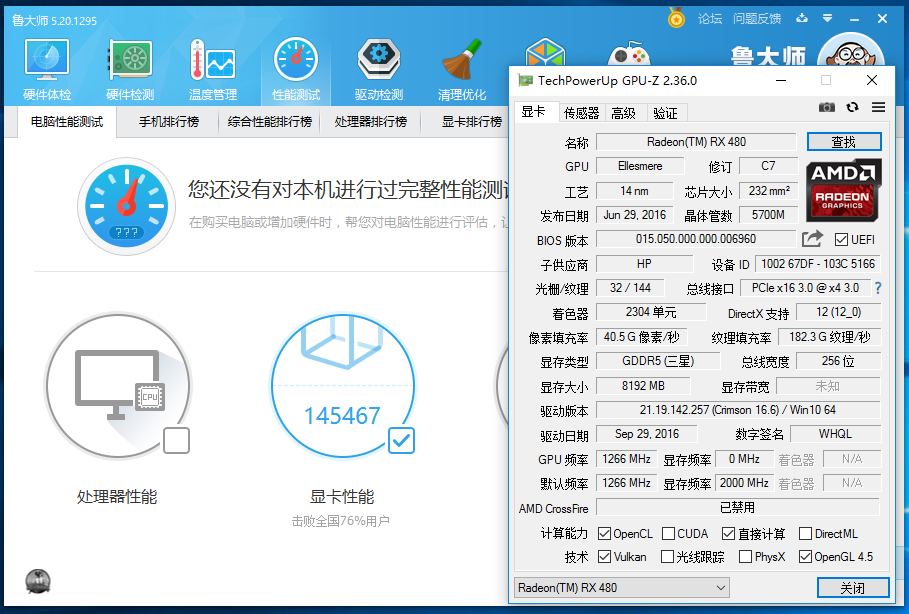Expand the Radeon(TM) RX 480 GPU dropdown

click(621, 587)
